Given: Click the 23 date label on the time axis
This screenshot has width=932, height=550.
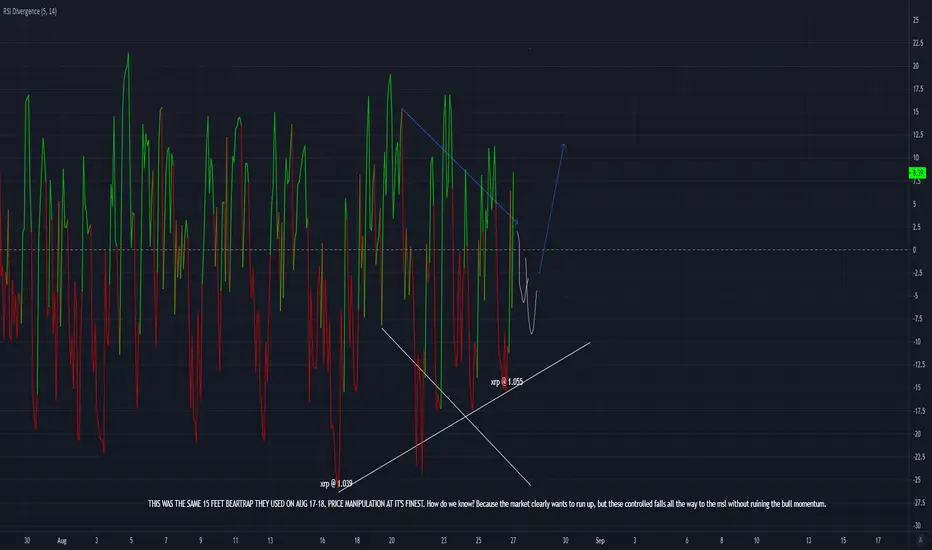Looking at the screenshot, I should 443,540.
